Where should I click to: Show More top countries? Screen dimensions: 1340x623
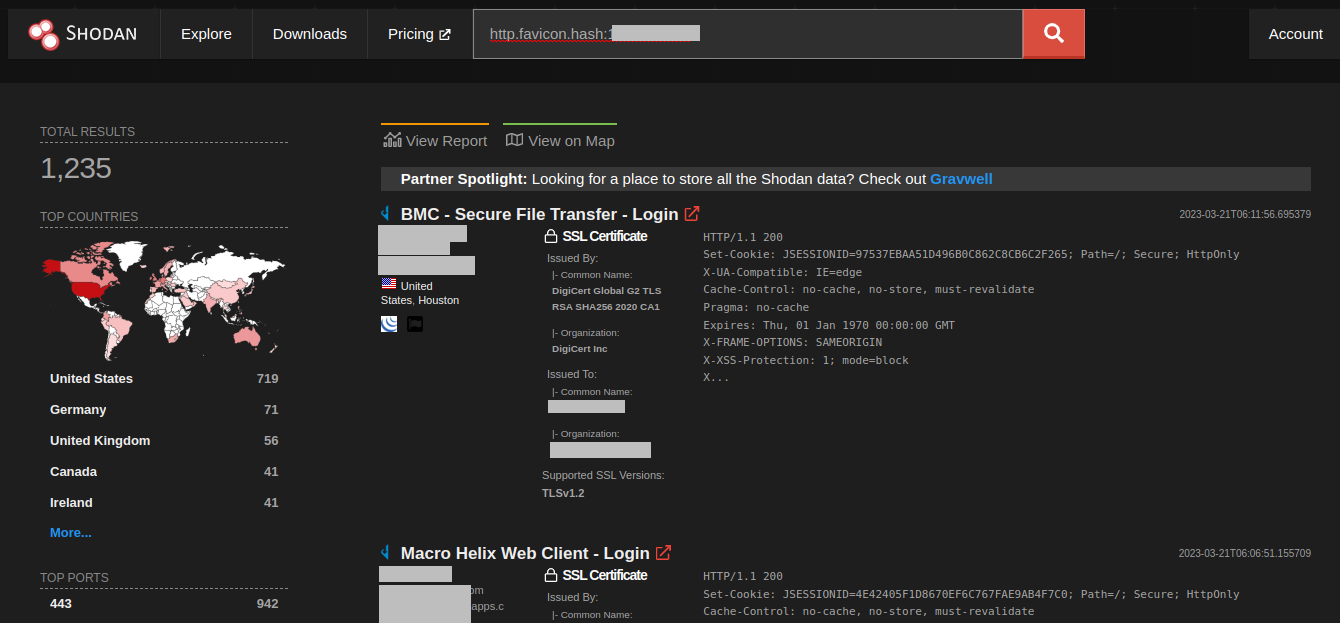pos(71,533)
